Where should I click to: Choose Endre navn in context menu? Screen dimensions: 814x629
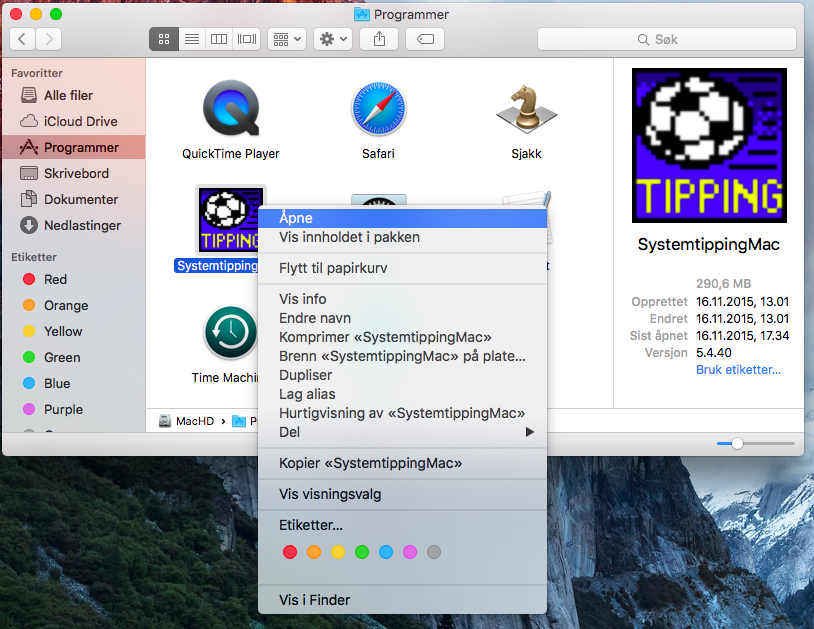coord(402,318)
